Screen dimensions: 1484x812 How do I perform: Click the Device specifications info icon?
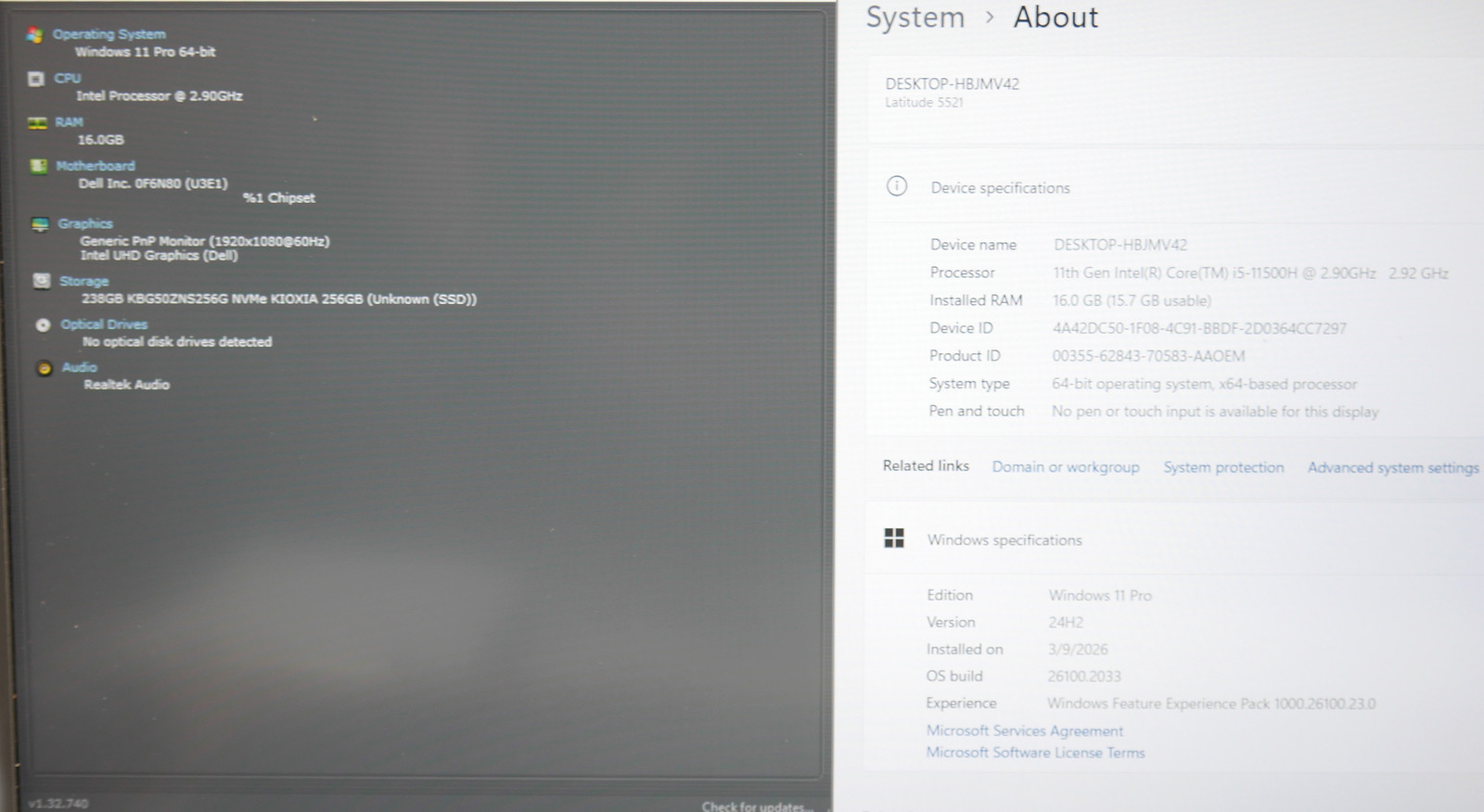(x=897, y=186)
